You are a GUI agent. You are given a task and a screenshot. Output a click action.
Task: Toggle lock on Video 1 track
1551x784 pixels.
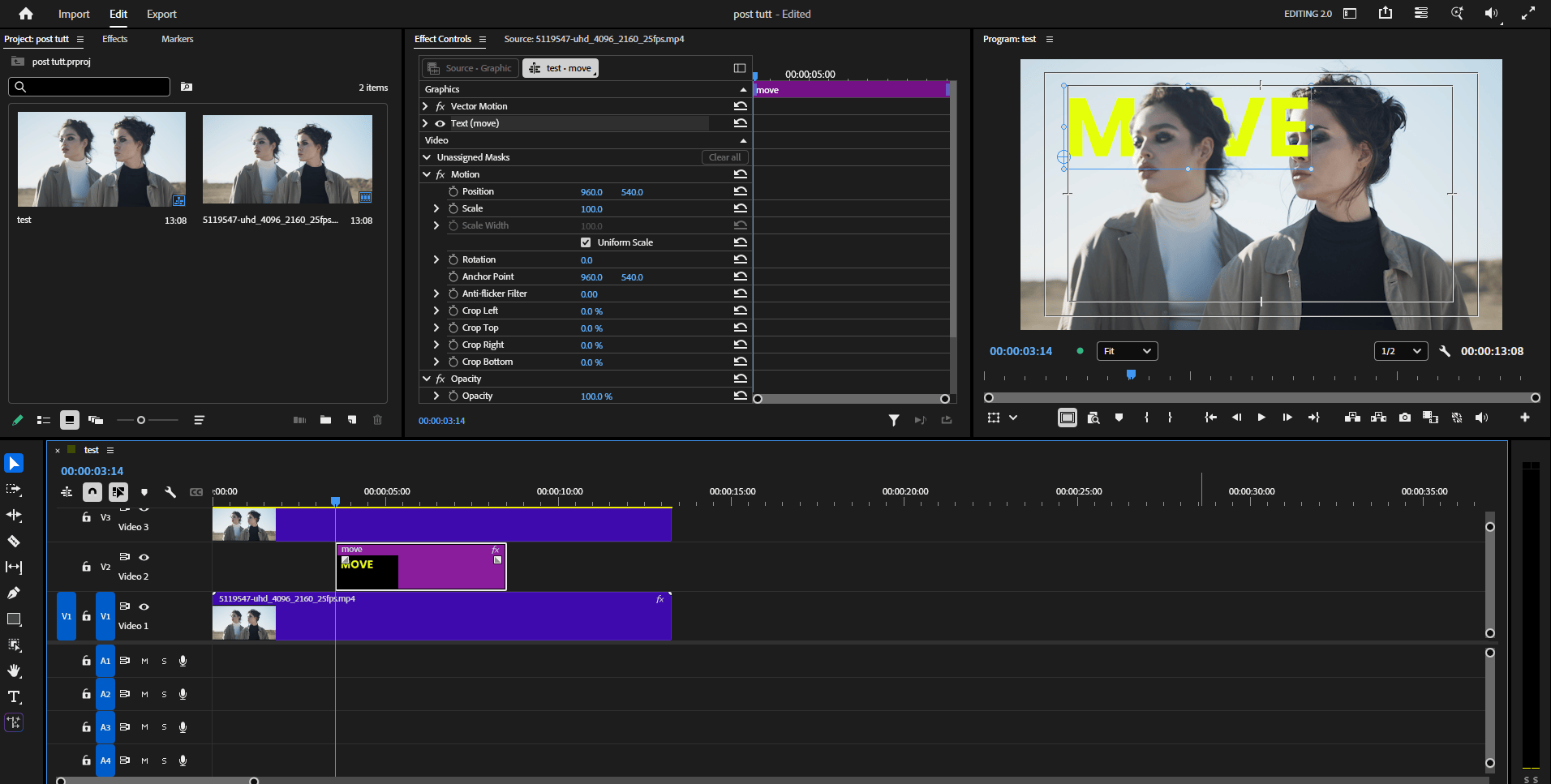[86, 616]
